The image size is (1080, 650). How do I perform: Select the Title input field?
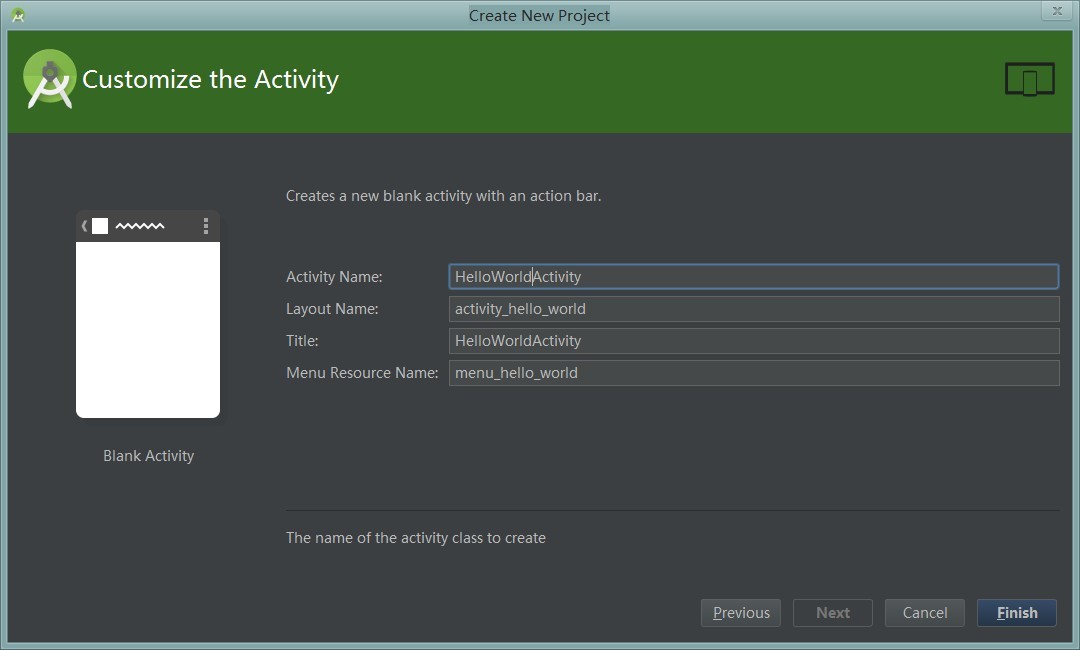(753, 340)
